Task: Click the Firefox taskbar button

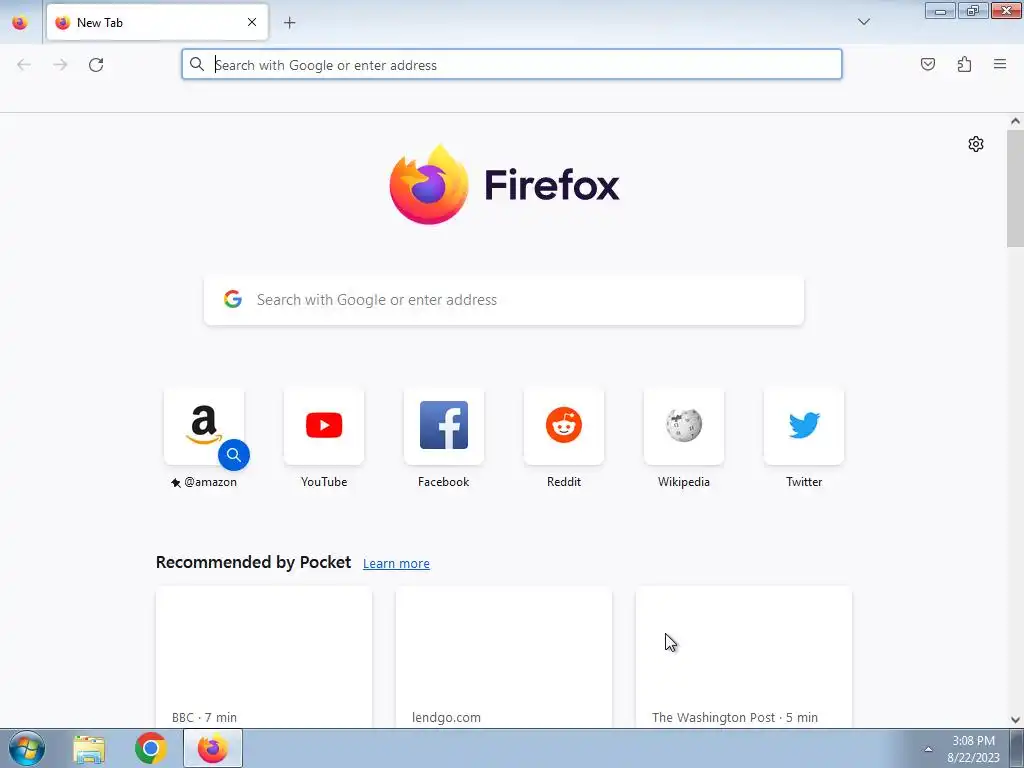Action: [212, 748]
